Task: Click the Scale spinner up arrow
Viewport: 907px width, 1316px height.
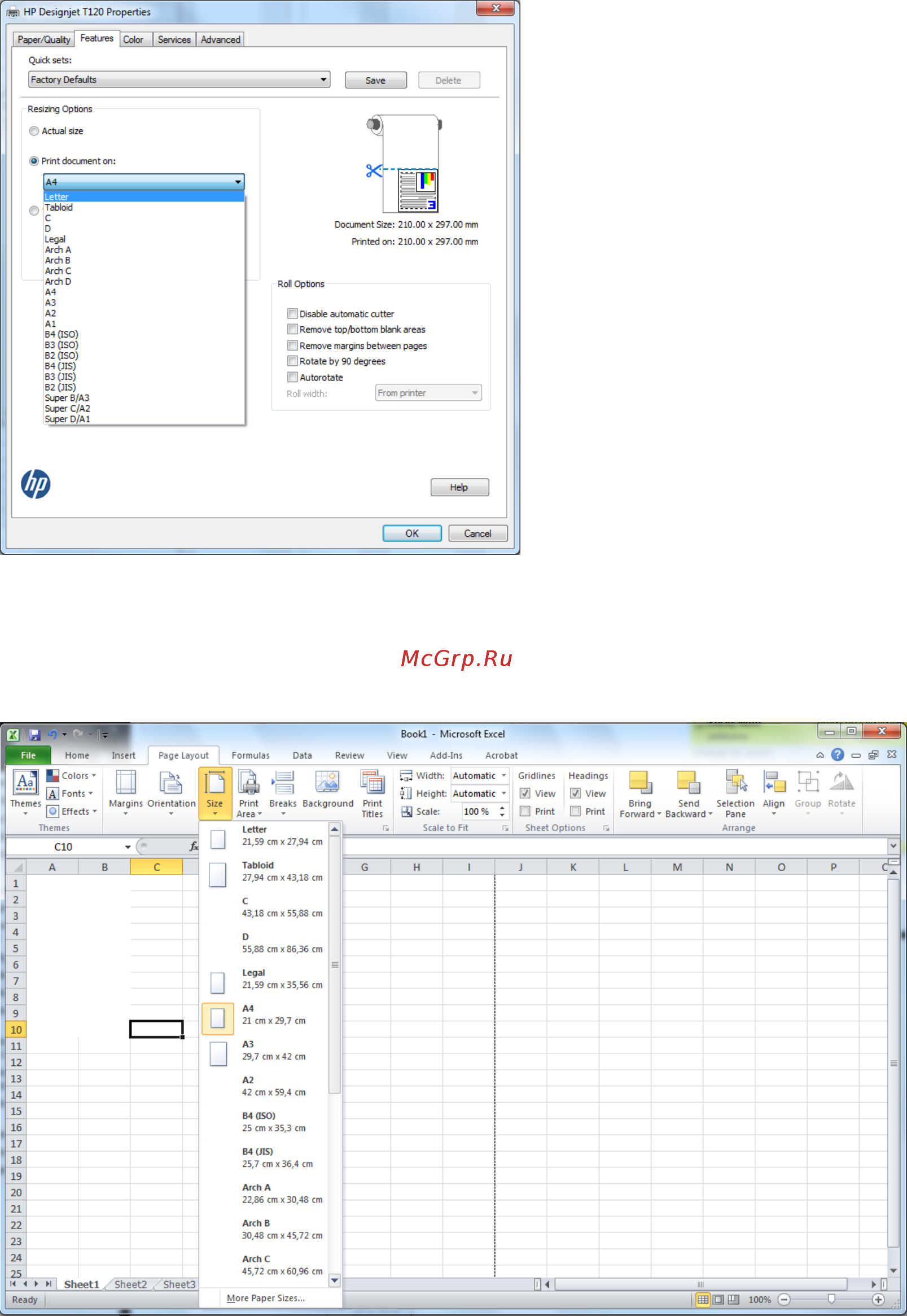Action: (x=502, y=808)
